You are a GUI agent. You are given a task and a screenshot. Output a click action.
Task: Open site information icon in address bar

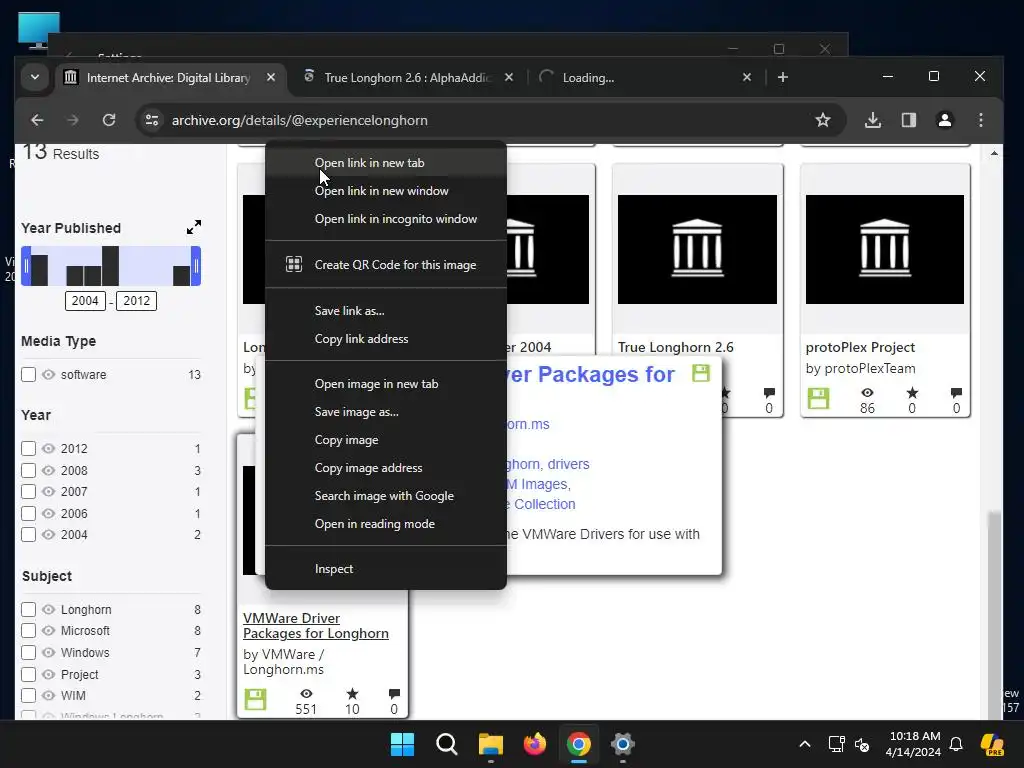pyautogui.click(x=152, y=120)
